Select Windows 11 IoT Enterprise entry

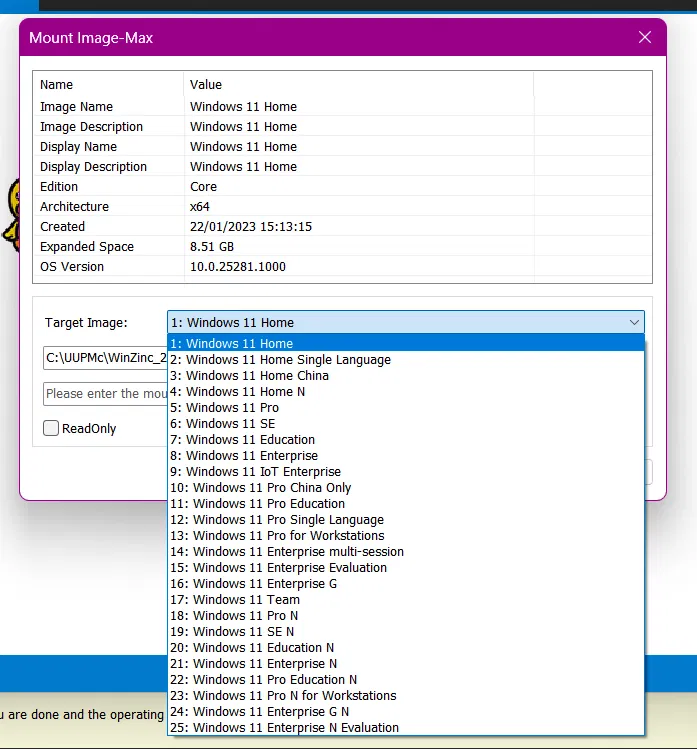tap(406, 471)
